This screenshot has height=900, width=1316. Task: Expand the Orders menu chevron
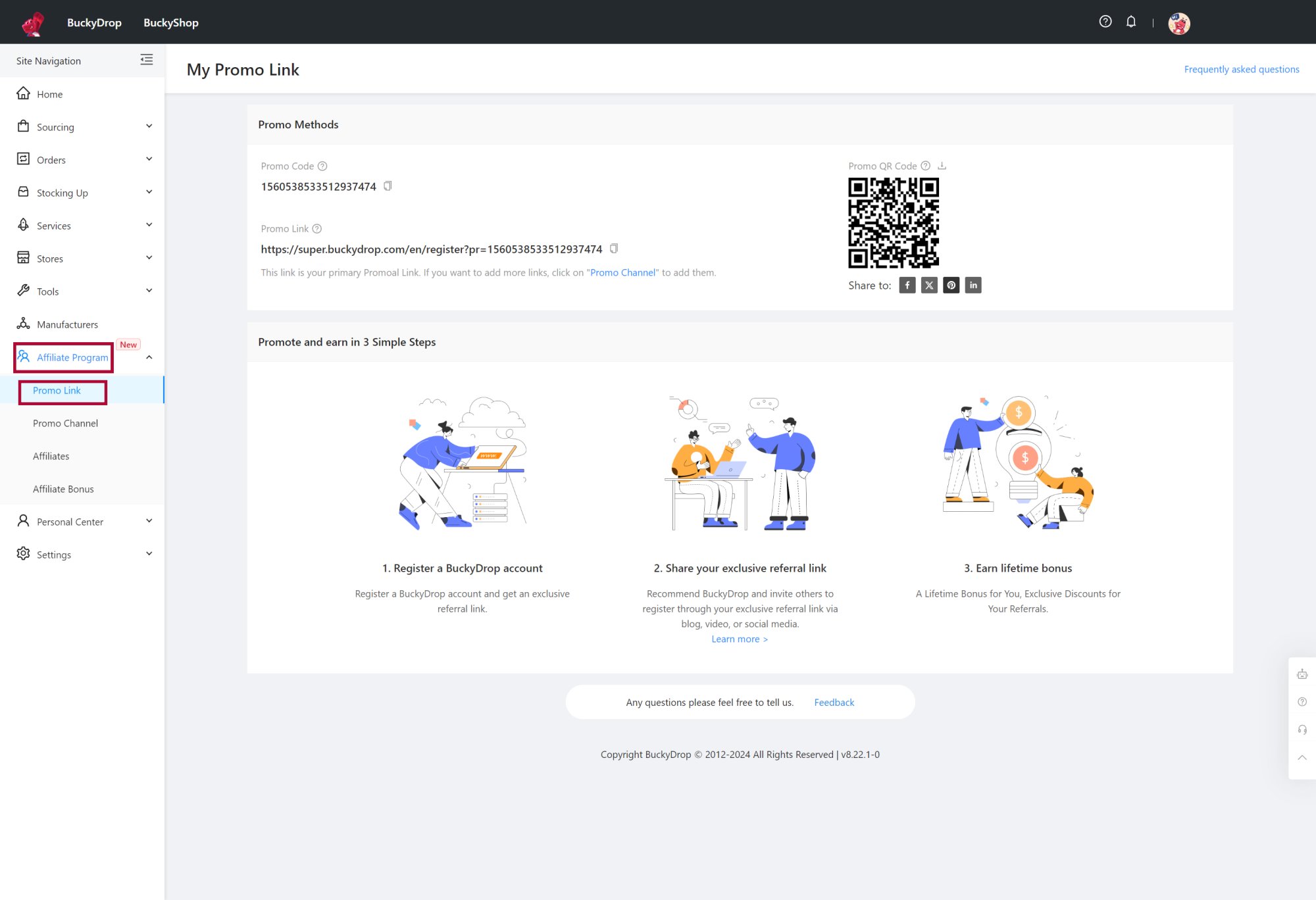coord(149,159)
